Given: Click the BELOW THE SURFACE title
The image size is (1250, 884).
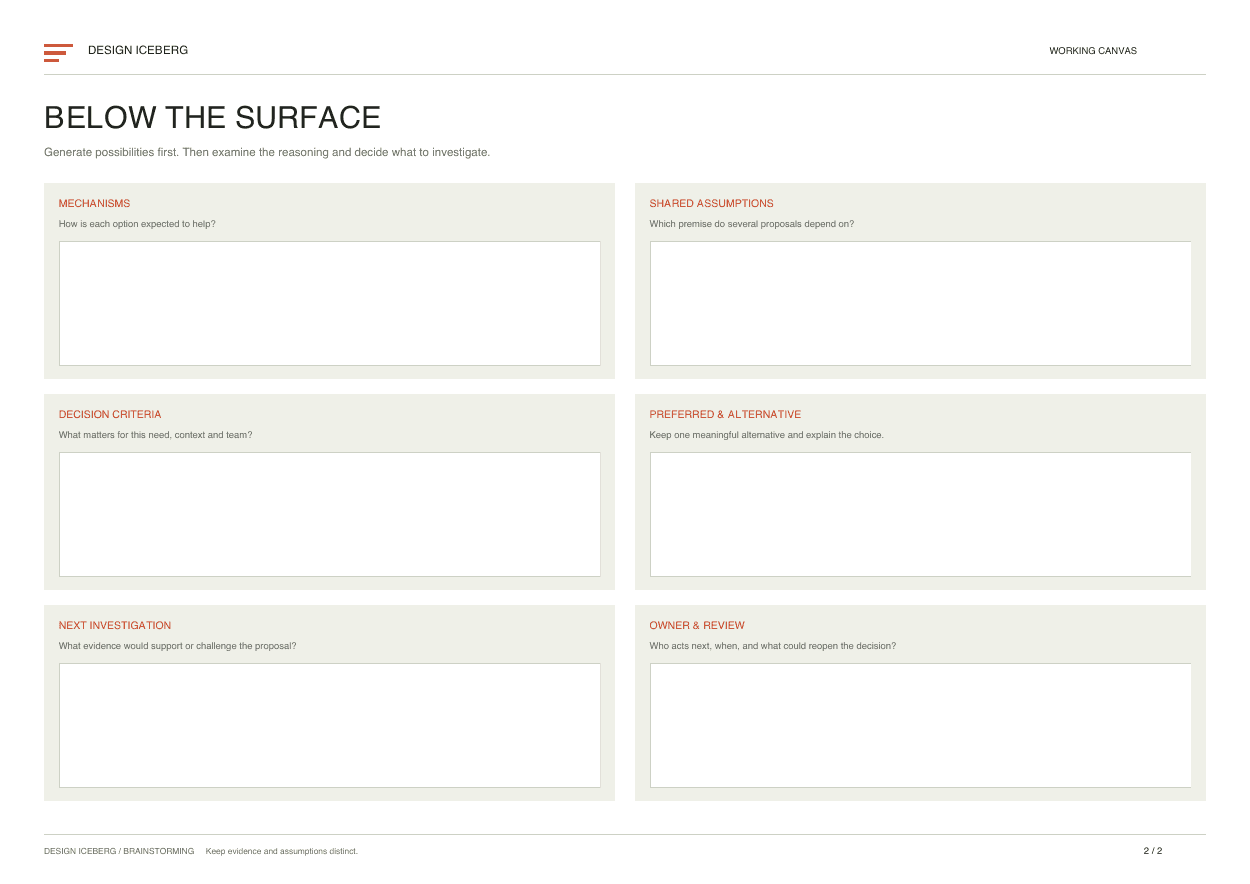Looking at the screenshot, I should 212,118.
